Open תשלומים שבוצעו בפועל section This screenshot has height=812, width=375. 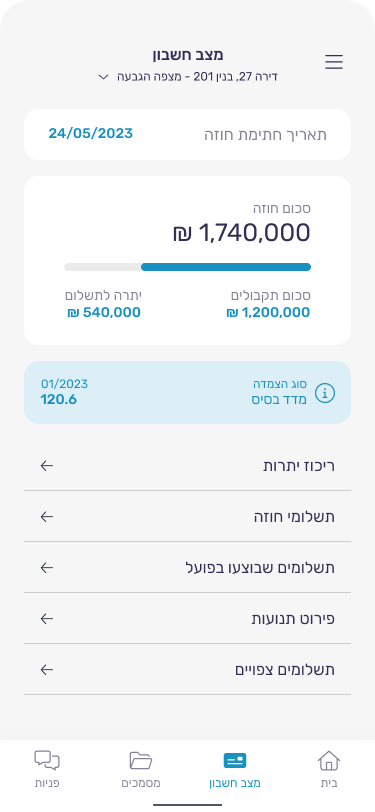(188, 568)
